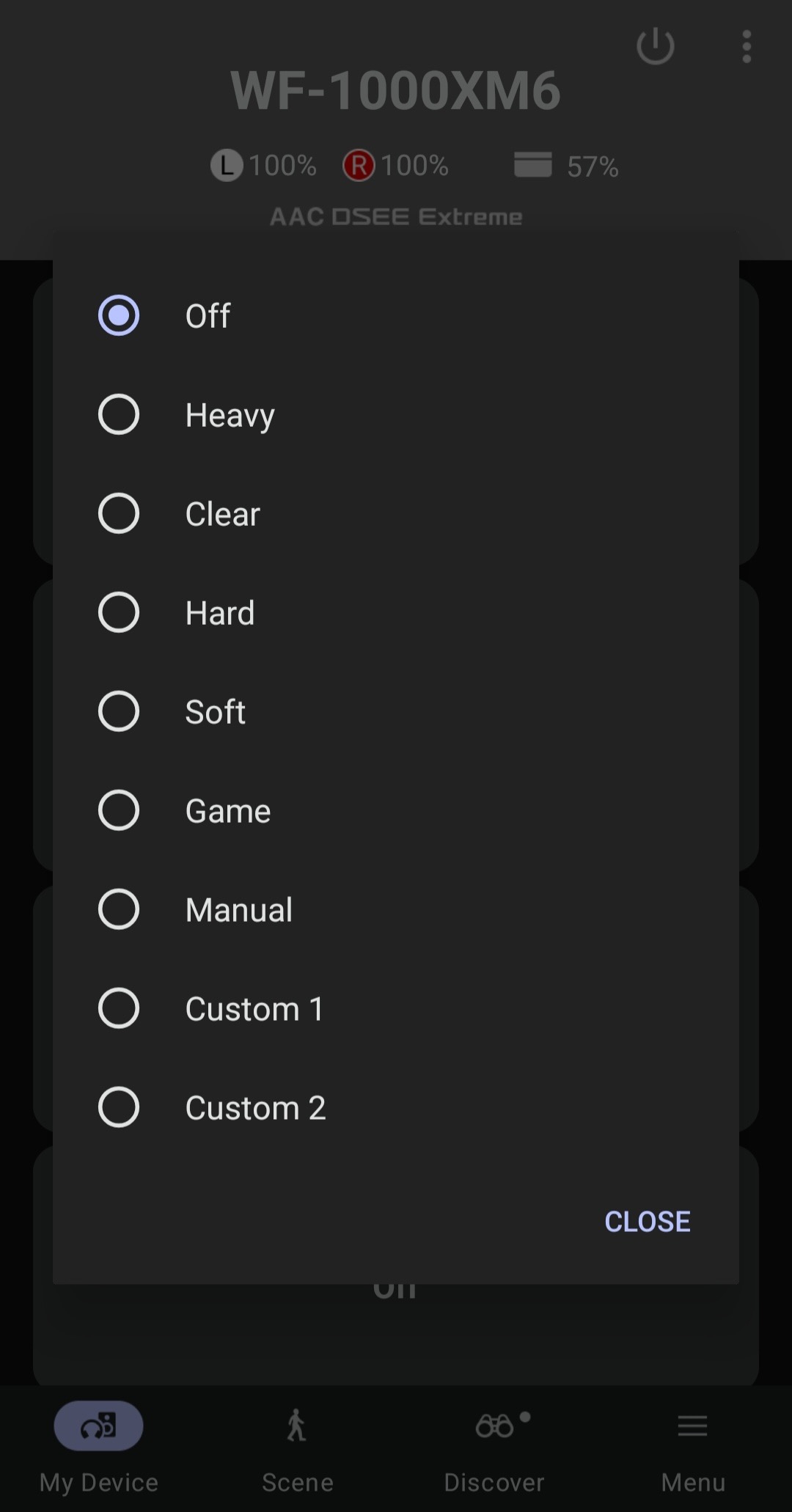Select the Heavy equalizer preset
Viewport: 792px width, 1512px height.
click(119, 414)
